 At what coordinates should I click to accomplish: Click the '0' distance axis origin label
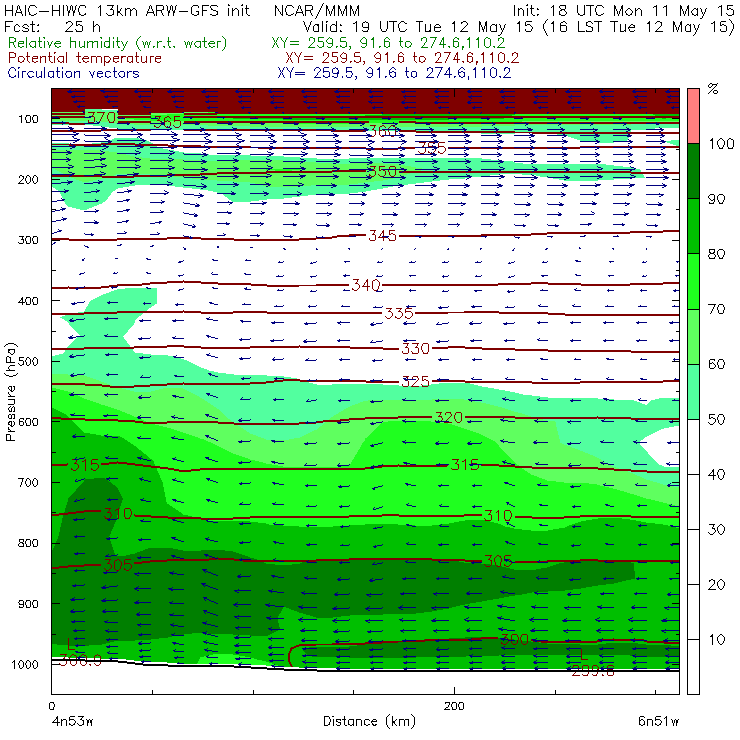(52, 706)
